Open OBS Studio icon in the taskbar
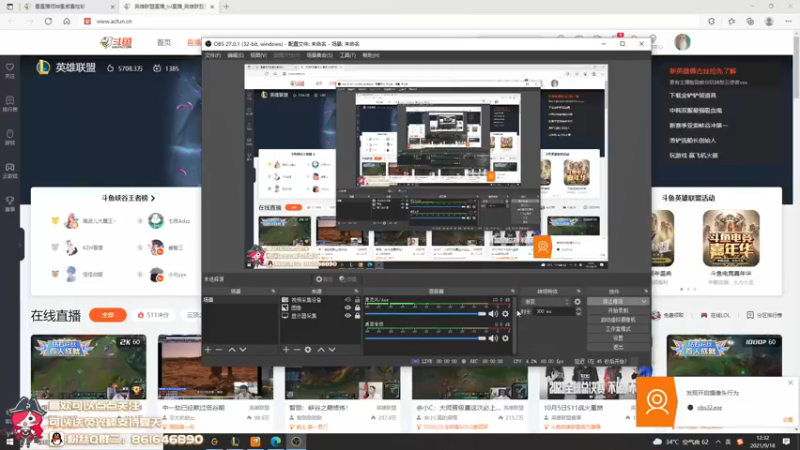Image resolution: width=800 pixels, height=450 pixels. point(296,441)
